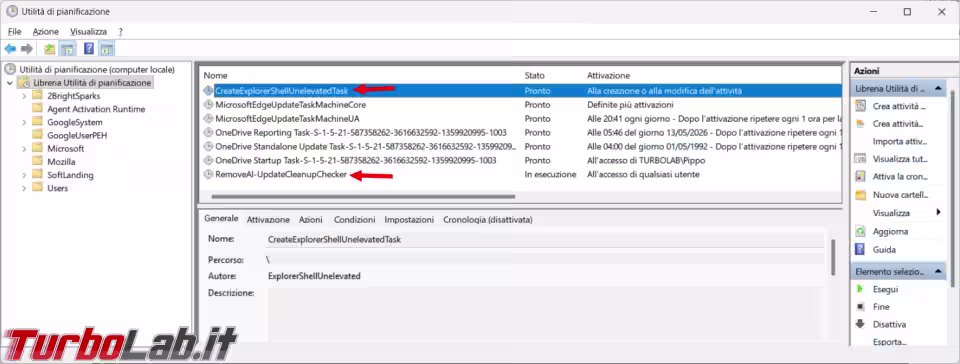Click the Aggiorna refresh icon
Image resolution: width=960 pixels, height=364 pixels.
861,232
